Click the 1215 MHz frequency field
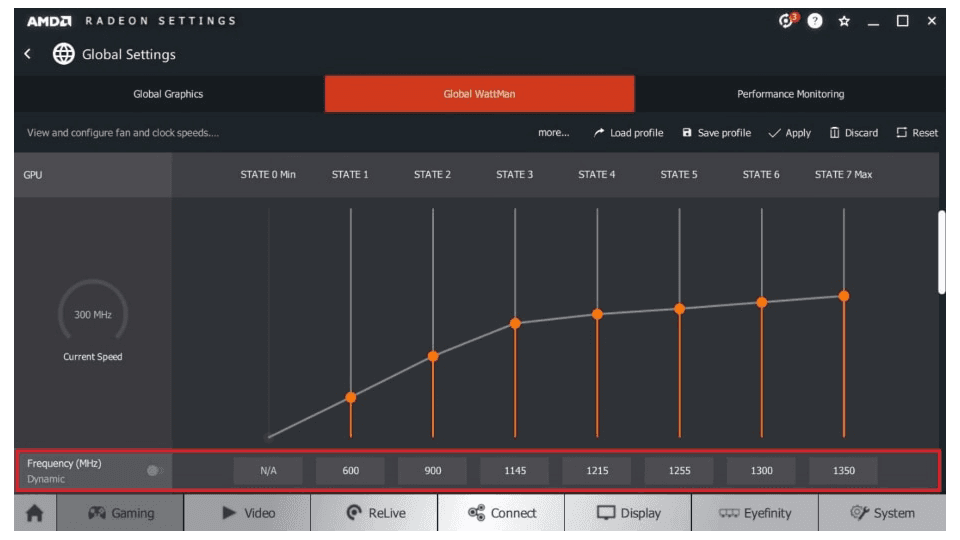 coord(597,470)
